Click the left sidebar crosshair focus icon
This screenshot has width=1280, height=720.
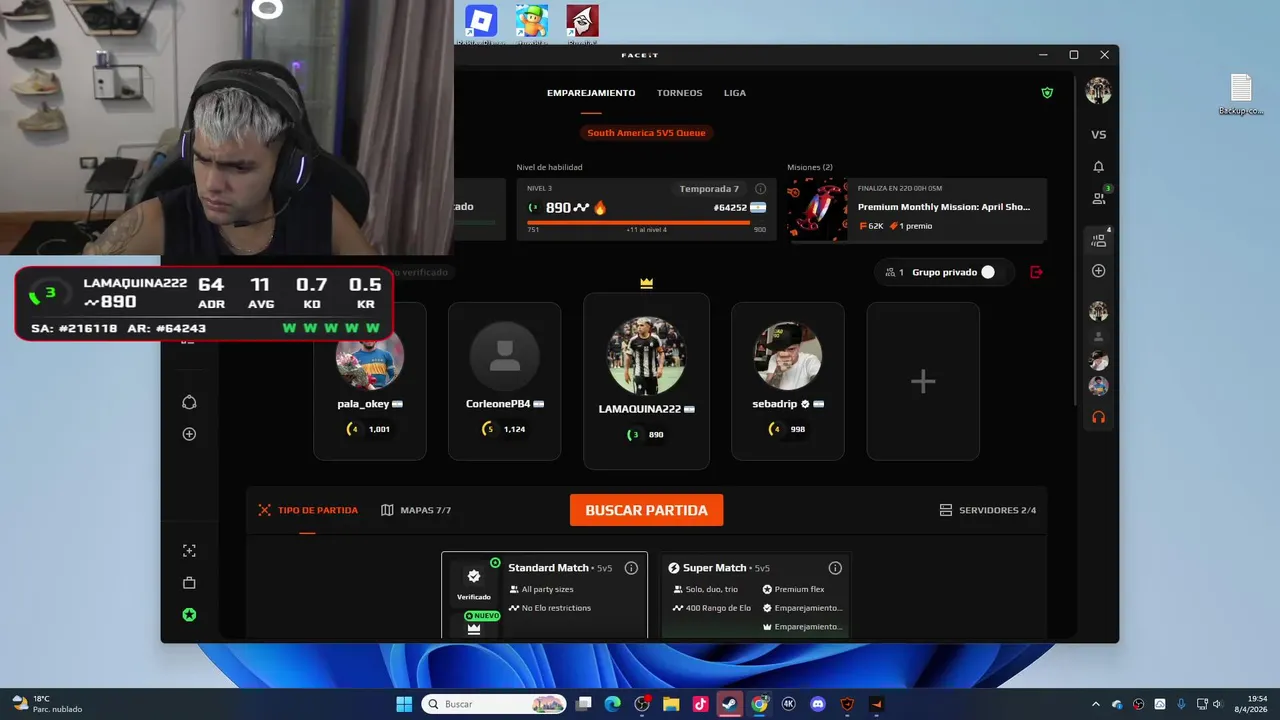click(189, 551)
